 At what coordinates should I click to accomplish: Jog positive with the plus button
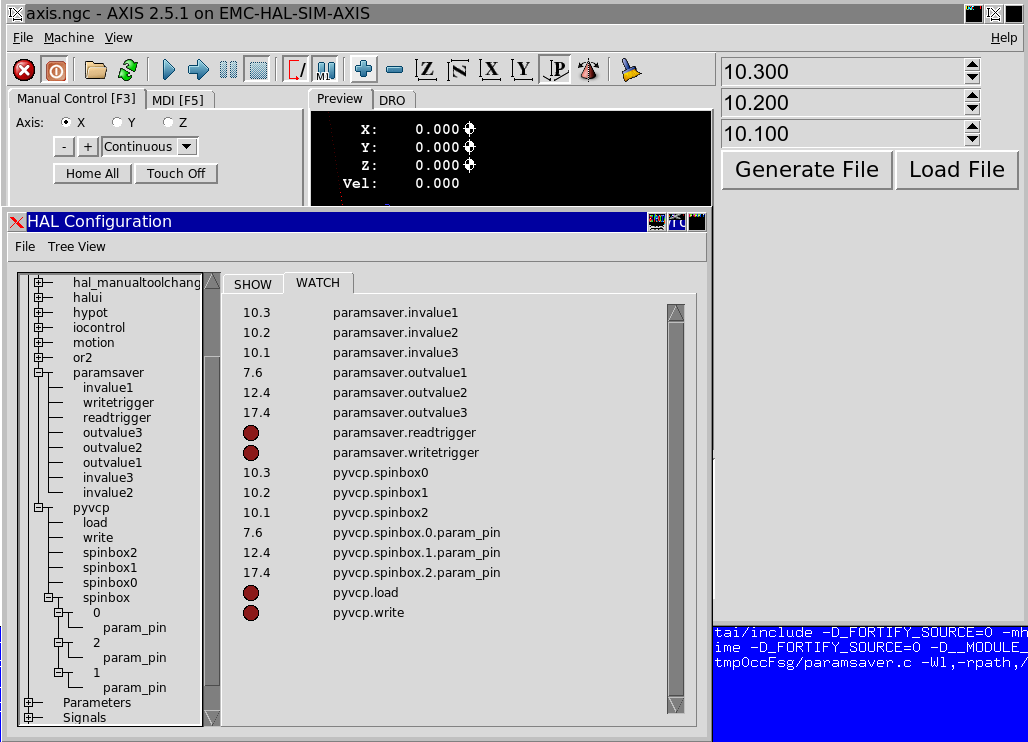pos(88,147)
